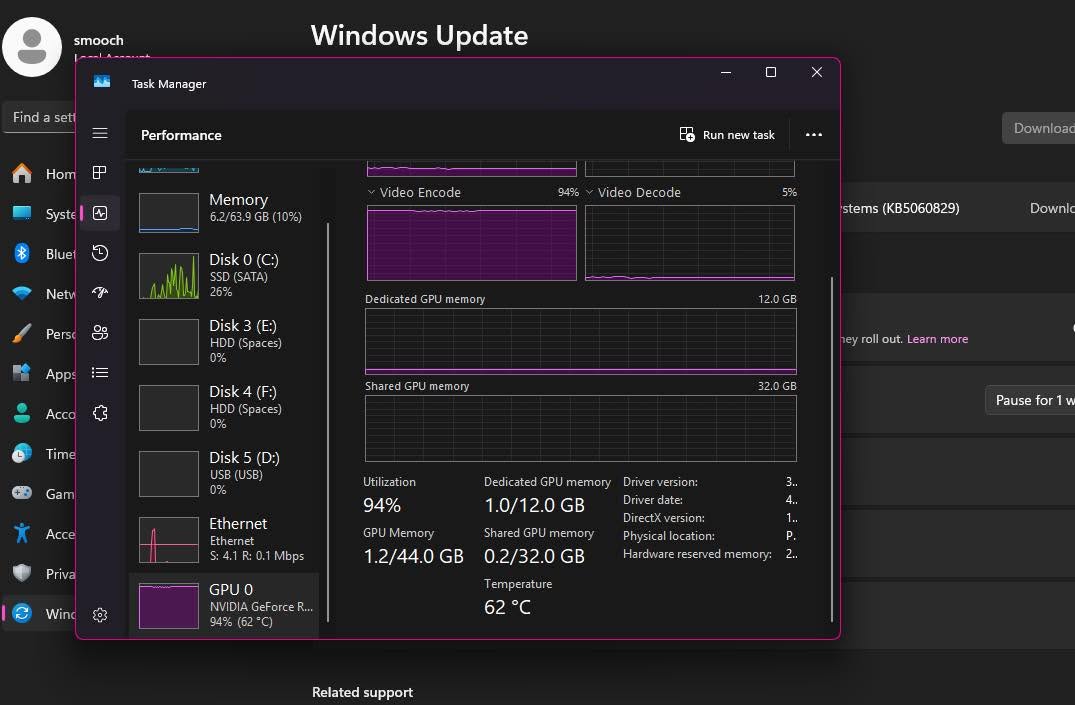Open the Learn more link
The width and height of the screenshot is (1075, 705).
[x=937, y=339]
